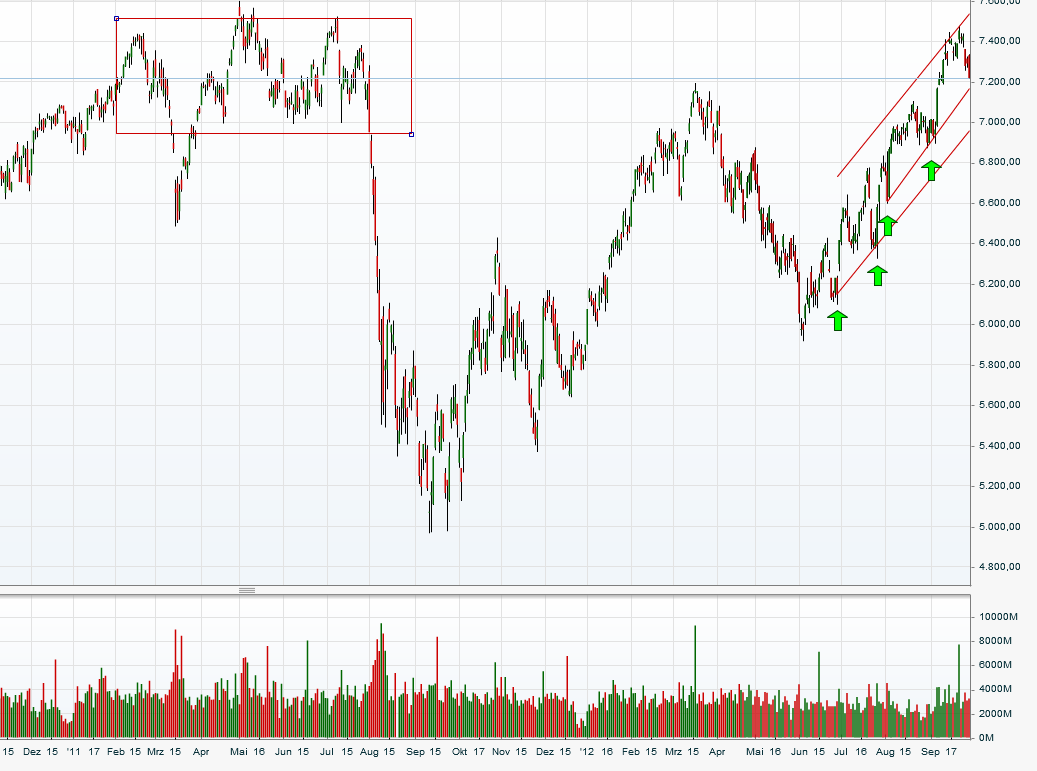Click the 5.200,00 price axis label
The height and width of the screenshot is (771, 1037).
999,486
